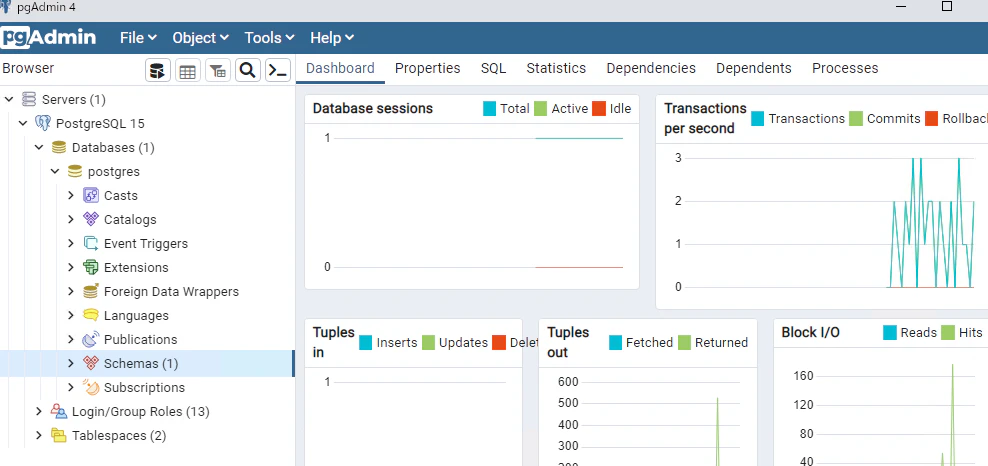
Task: Click the Servers group icon
Action: pos(29,99)
